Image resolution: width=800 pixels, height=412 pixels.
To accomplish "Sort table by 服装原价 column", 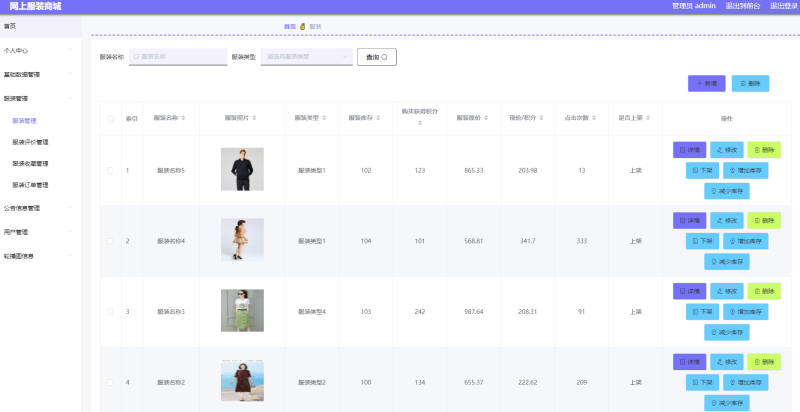I will (475, 119).
